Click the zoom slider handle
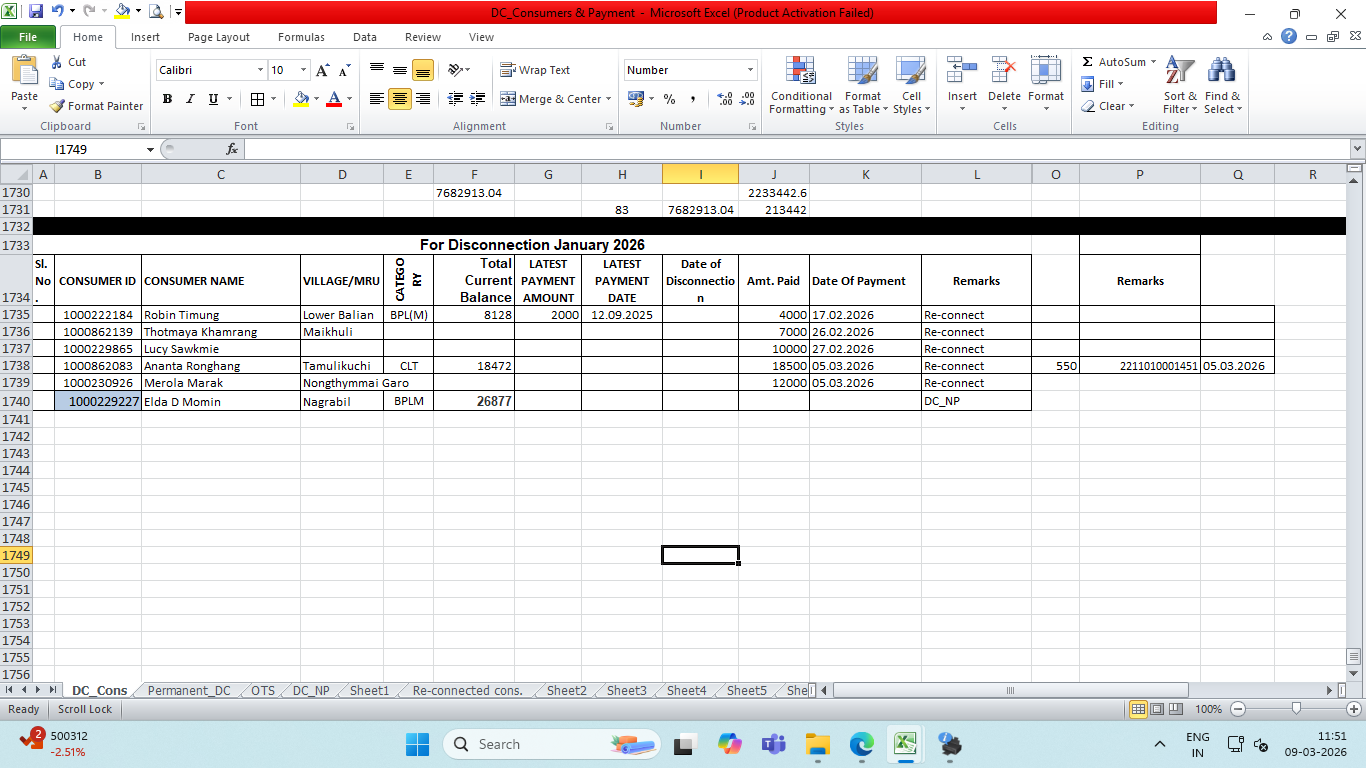The width and height of the screenshot is (1366, 768). click(x=1296, y=709)
